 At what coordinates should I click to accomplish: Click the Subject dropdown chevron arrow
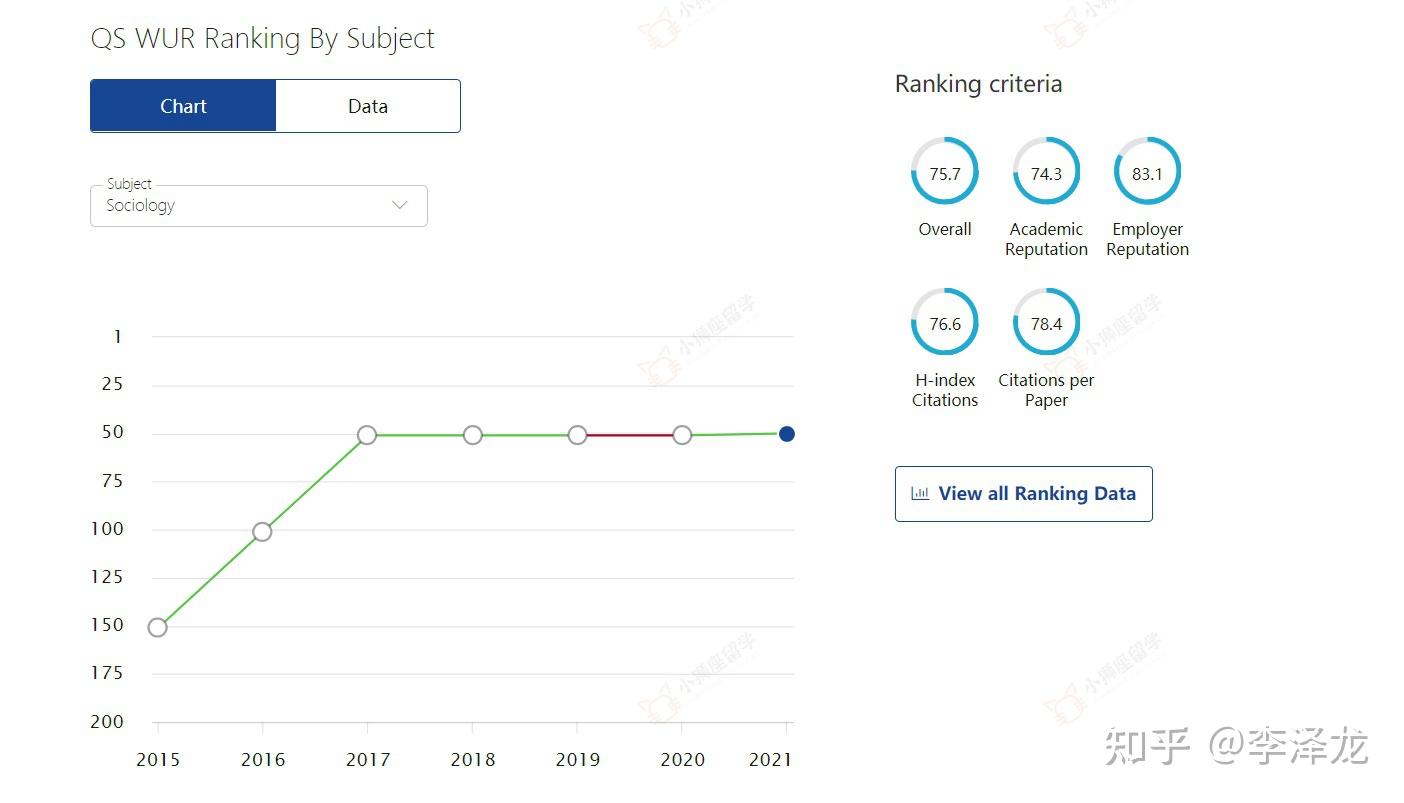coord(400,205)
